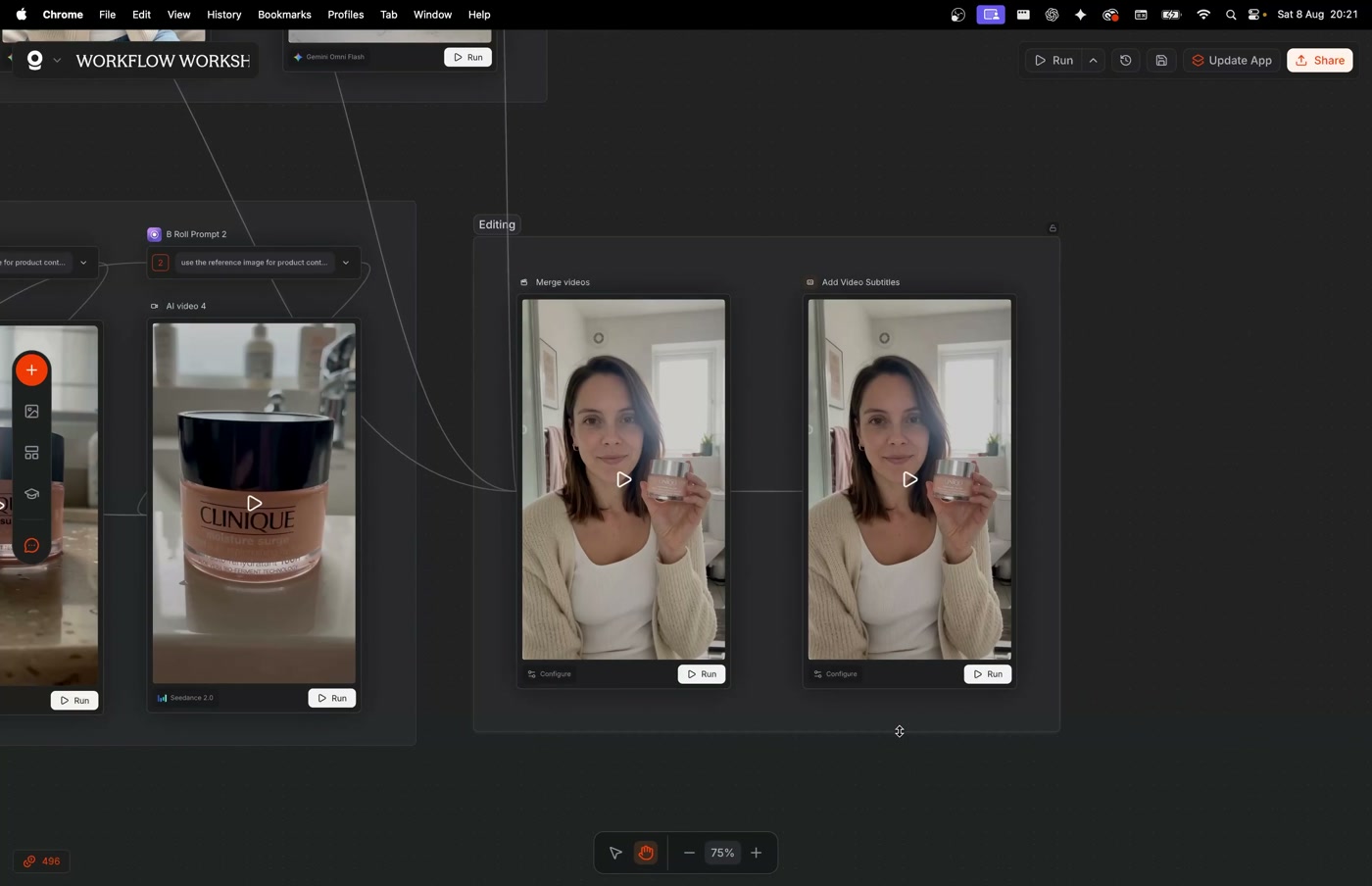Click the B Roll Prompt 2 purple icon

pos(154,234)
